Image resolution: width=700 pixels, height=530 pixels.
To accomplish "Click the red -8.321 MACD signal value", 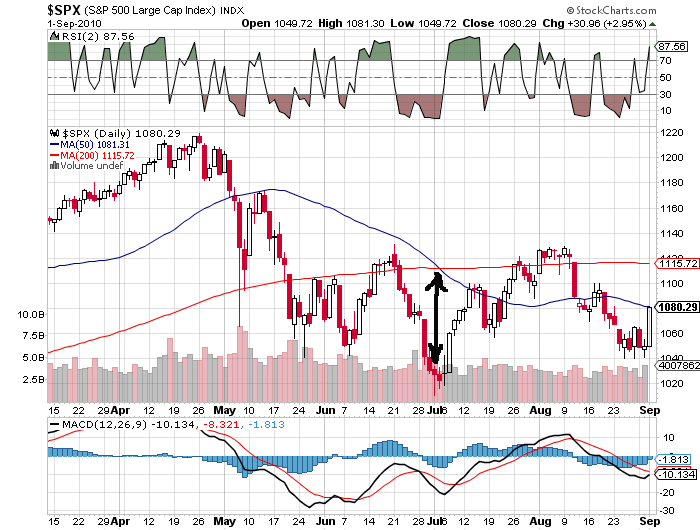I will (221, 424).
